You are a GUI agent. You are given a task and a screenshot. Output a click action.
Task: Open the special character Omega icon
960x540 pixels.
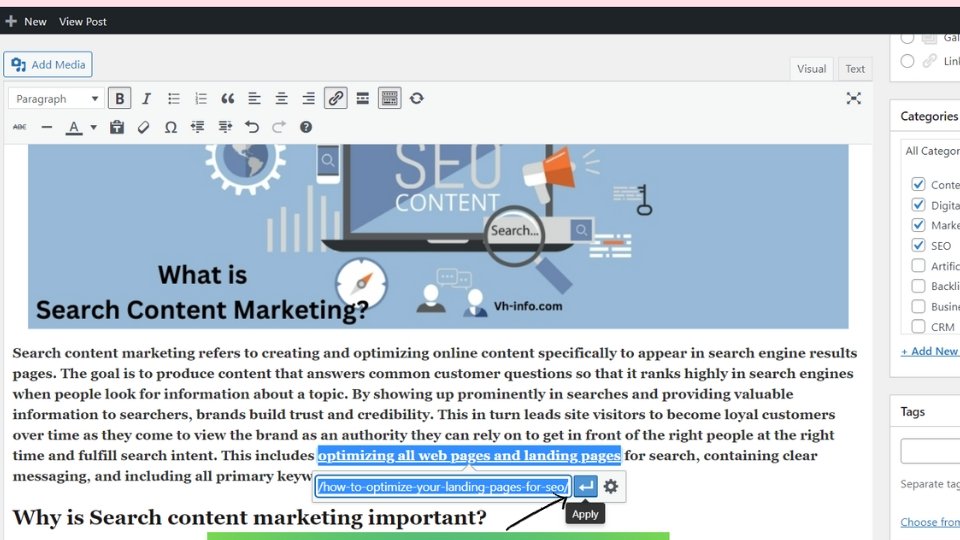[x=171, y=127]
